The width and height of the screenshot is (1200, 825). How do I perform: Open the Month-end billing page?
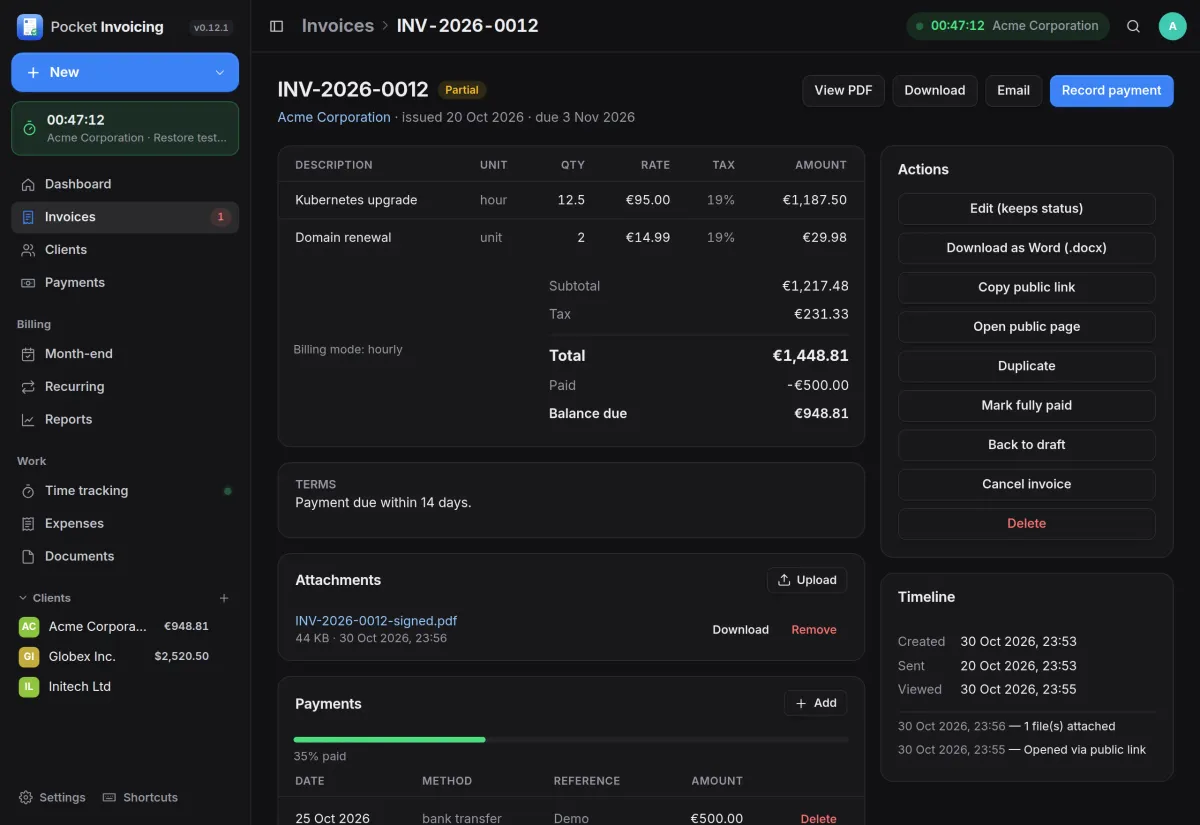tap(125, 354)
